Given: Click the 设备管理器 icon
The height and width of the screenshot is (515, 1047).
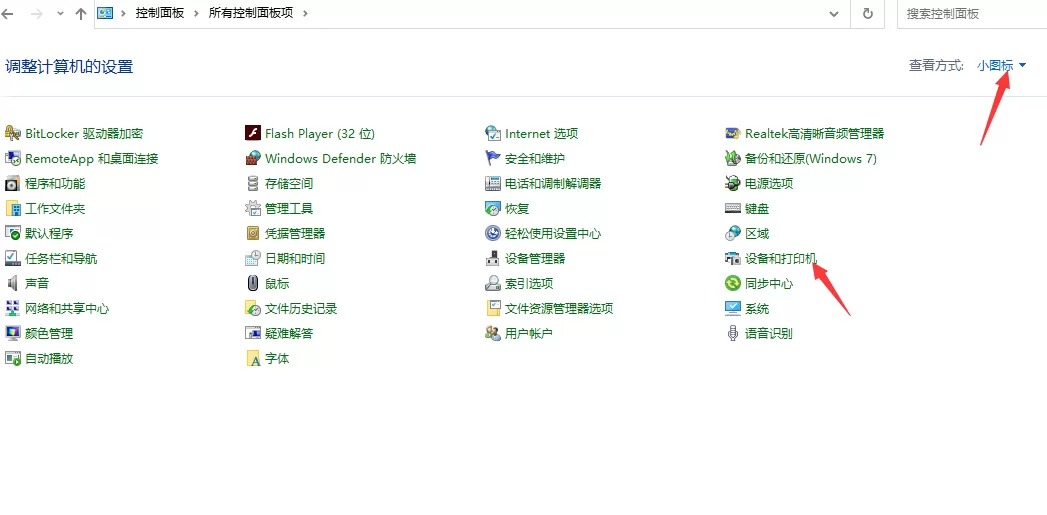Looking at the screenshot, I should point(493,258).
